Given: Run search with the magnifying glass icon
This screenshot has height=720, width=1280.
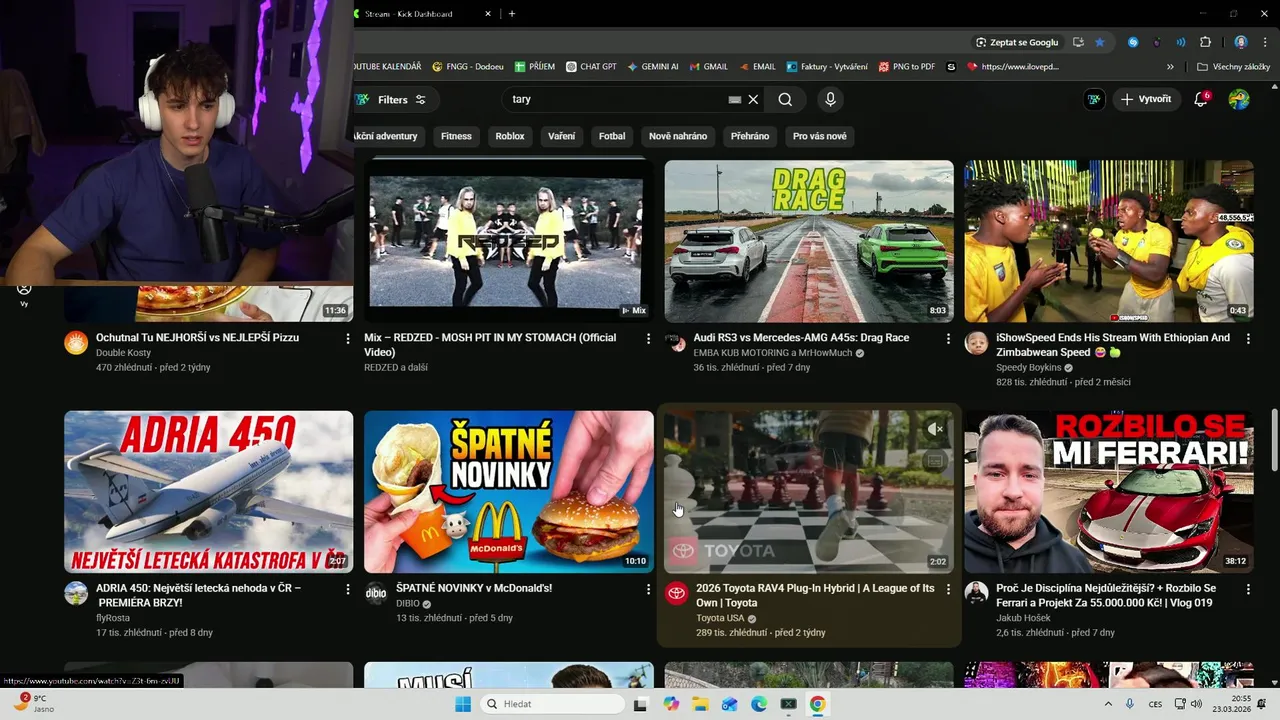Looking at the screenshot, I should pos(785,100).
